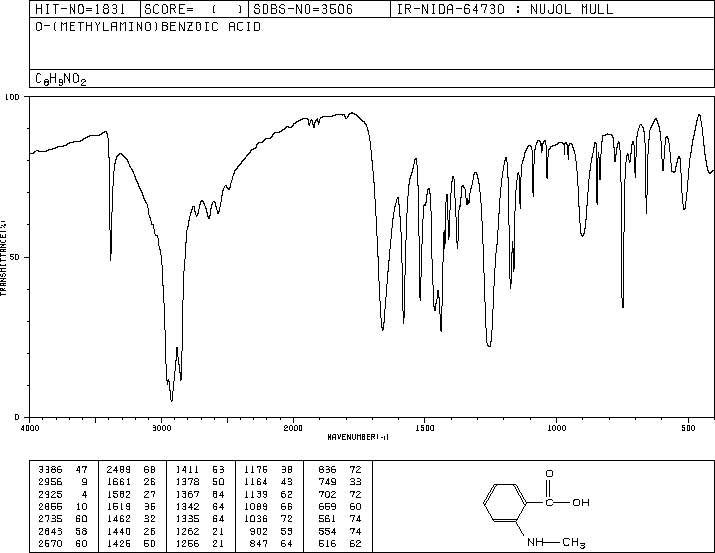Click the 1661 peak table entry

coord(131,482)
